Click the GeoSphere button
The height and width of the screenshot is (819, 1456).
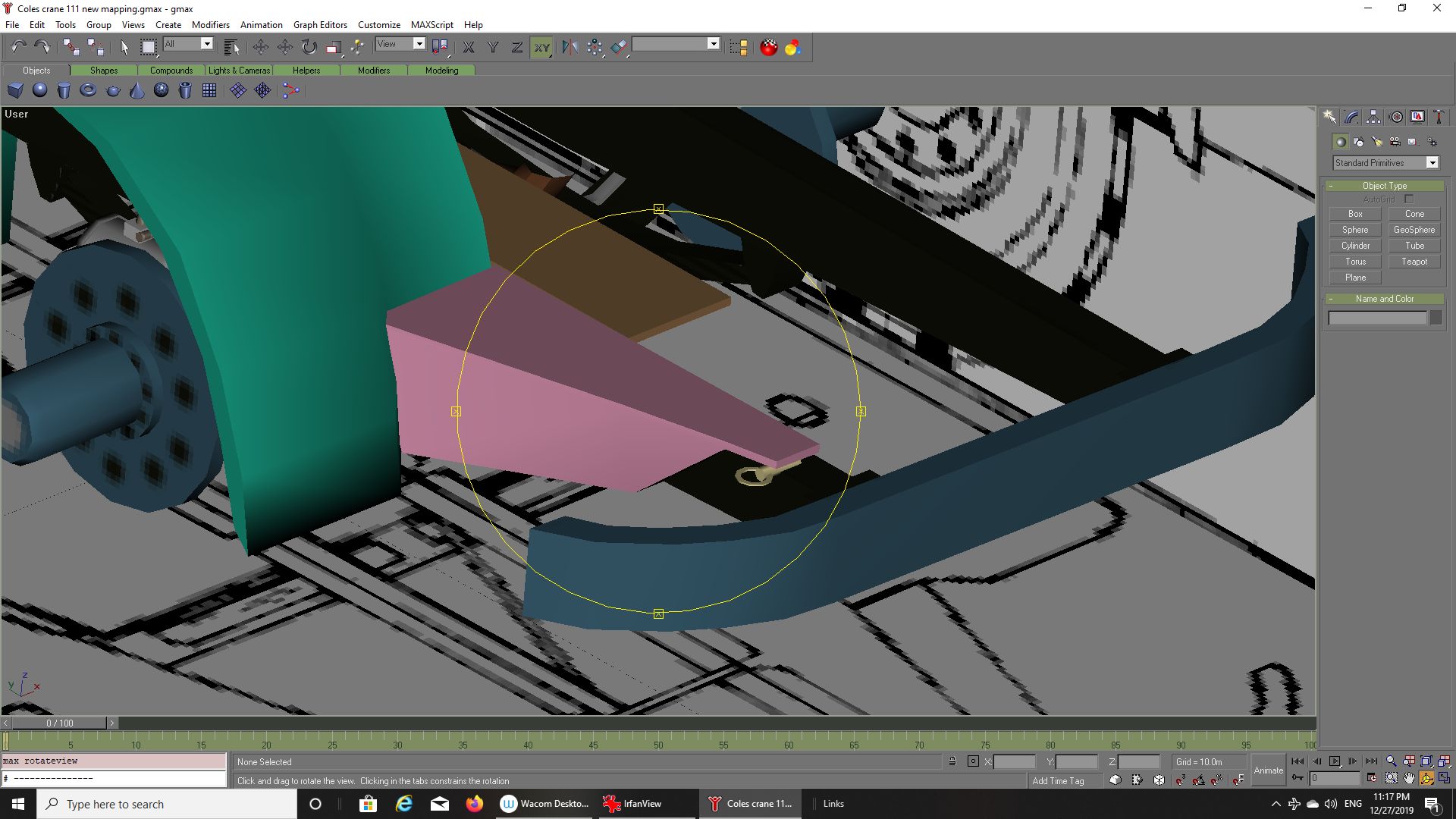[1414, 230]
